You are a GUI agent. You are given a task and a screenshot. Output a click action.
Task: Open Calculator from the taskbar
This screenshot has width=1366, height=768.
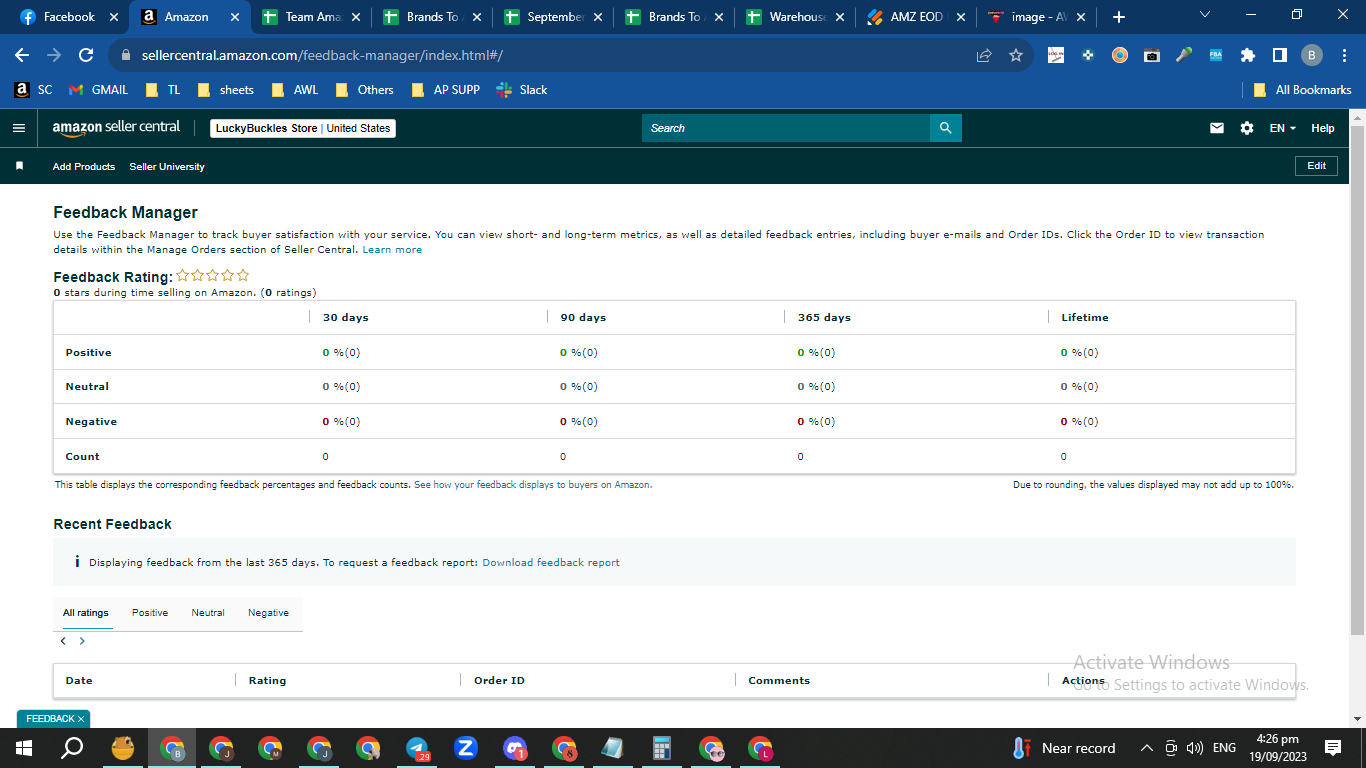[x=661, y=748]
